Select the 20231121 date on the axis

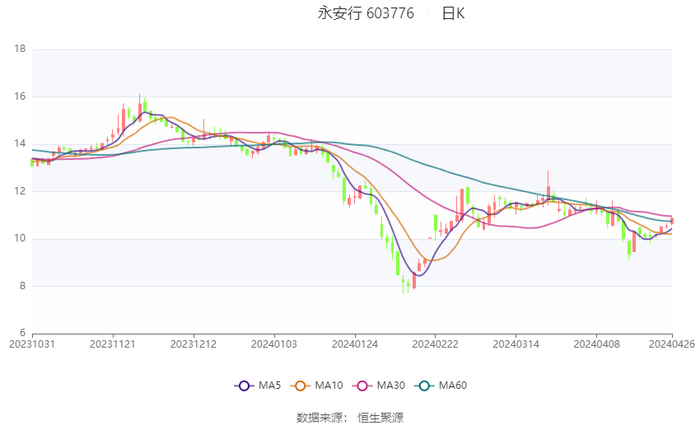click(113, 343)
